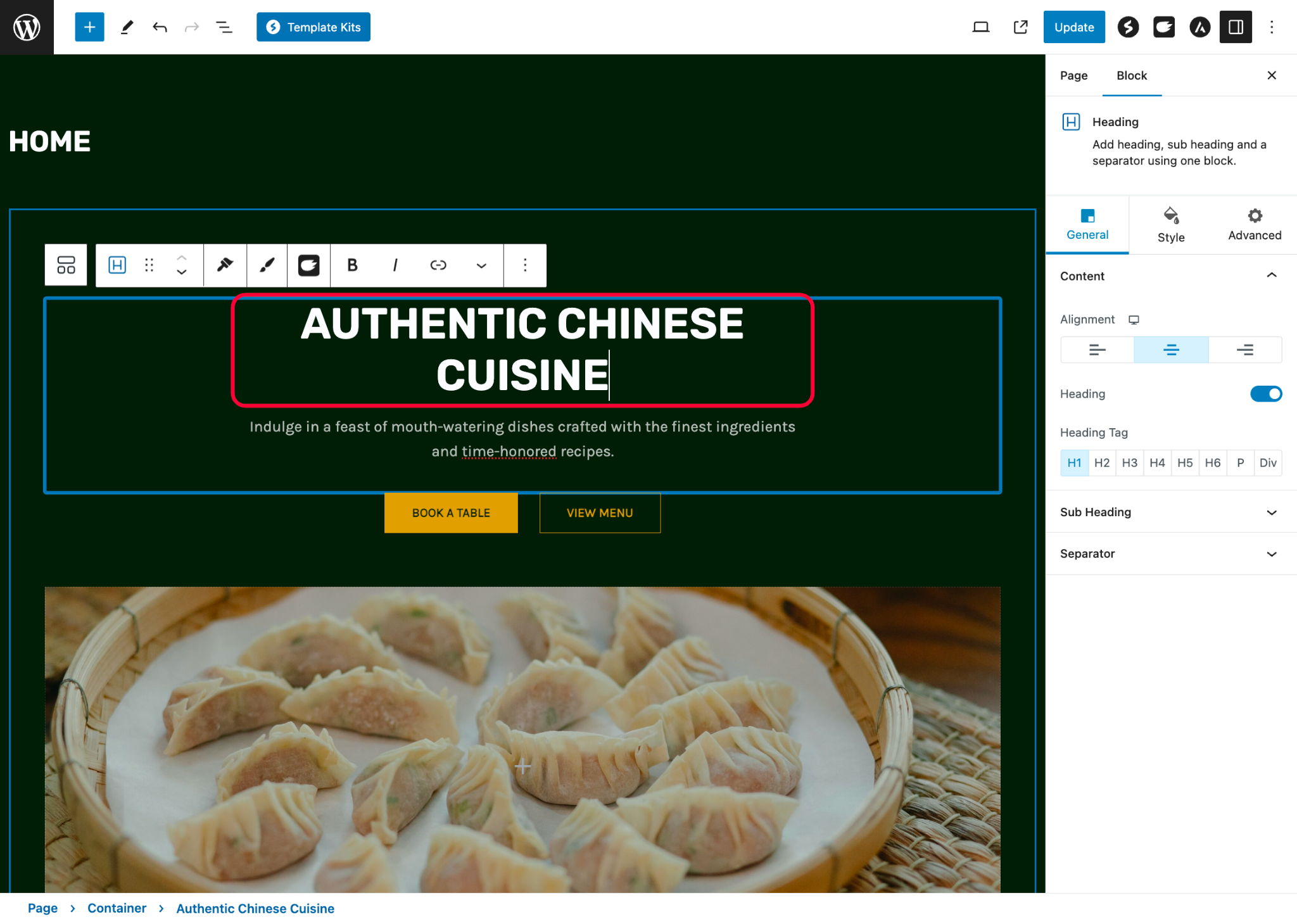Open the Page tab in the settings panel
Viewport: 1297px width, 924px height.
(x=1073, y=75)
